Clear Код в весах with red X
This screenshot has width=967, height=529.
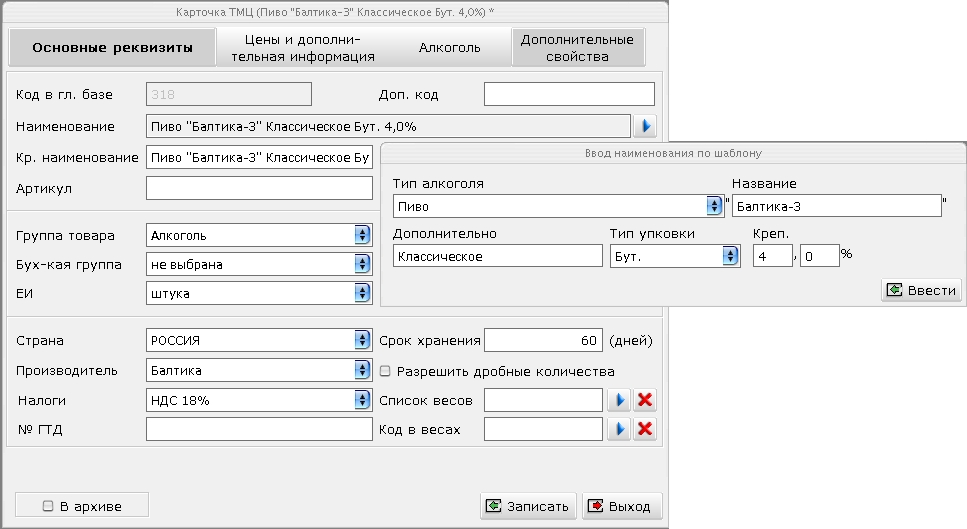point(645,429)
